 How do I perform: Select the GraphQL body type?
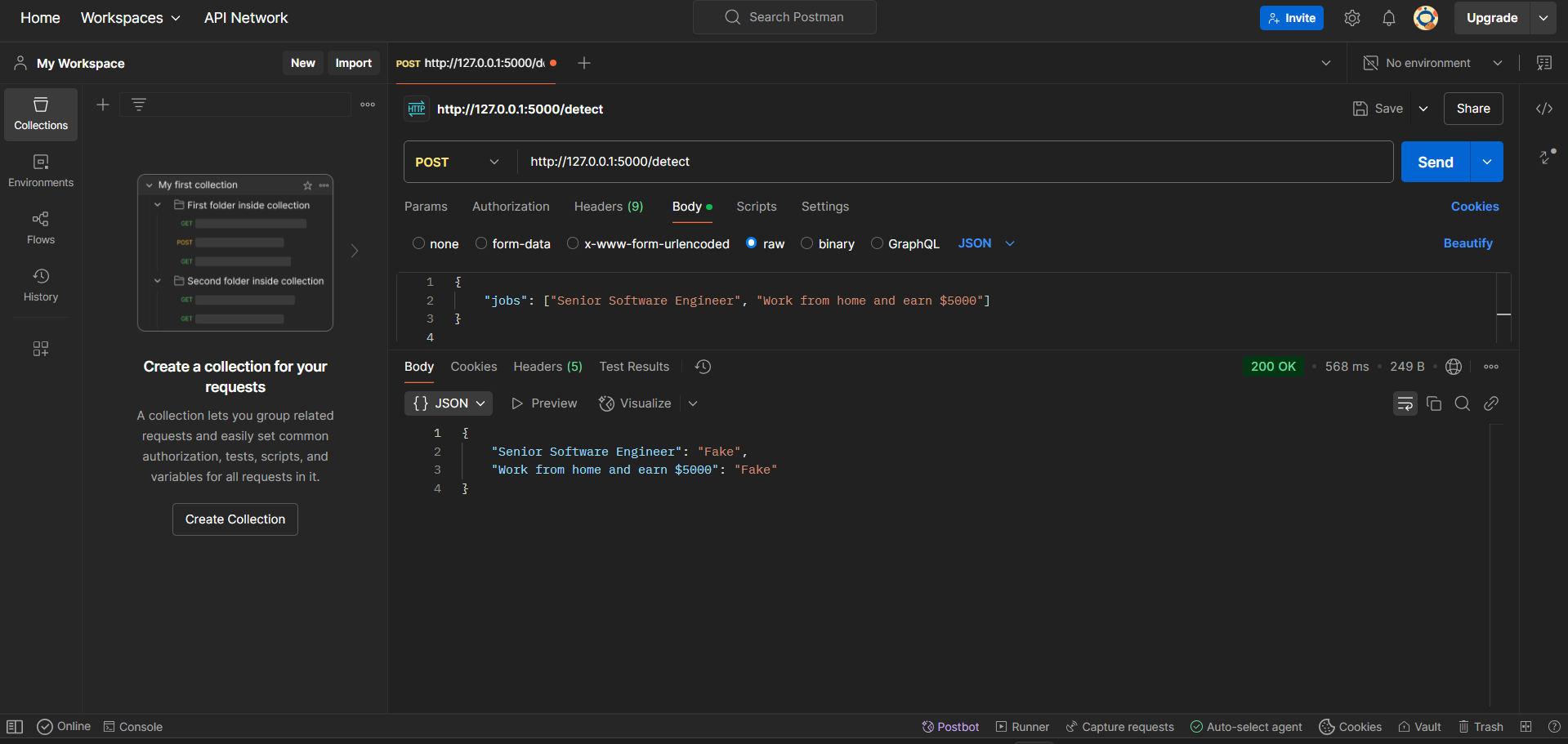point(877,243)
